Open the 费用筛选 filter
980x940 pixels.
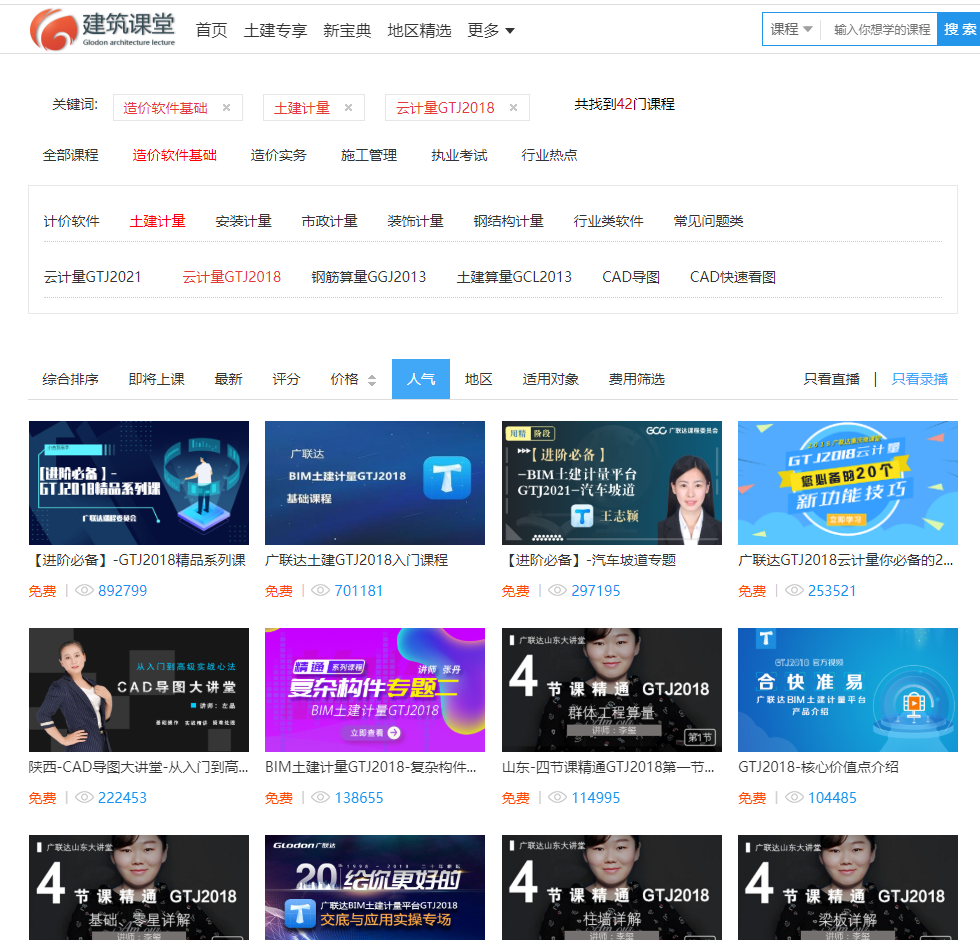(636, 379)
